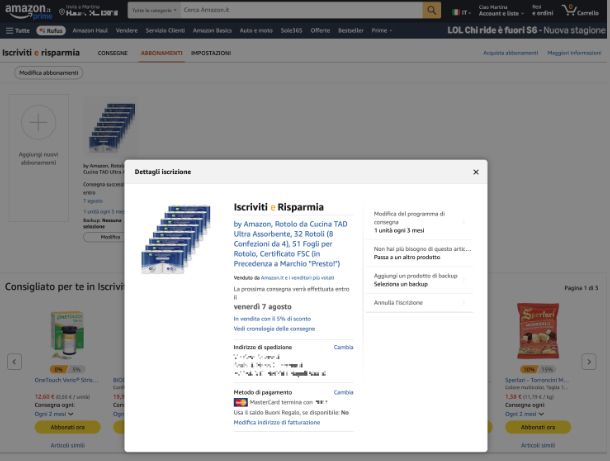Click the Modifica button on background subscription card
The image size is (610, 461).
click(104, 237)
